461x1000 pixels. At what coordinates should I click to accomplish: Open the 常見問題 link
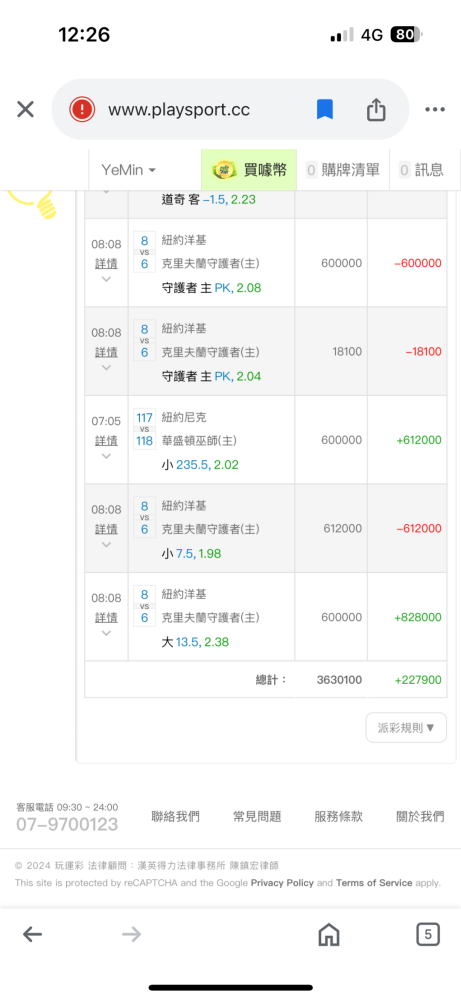257,816
